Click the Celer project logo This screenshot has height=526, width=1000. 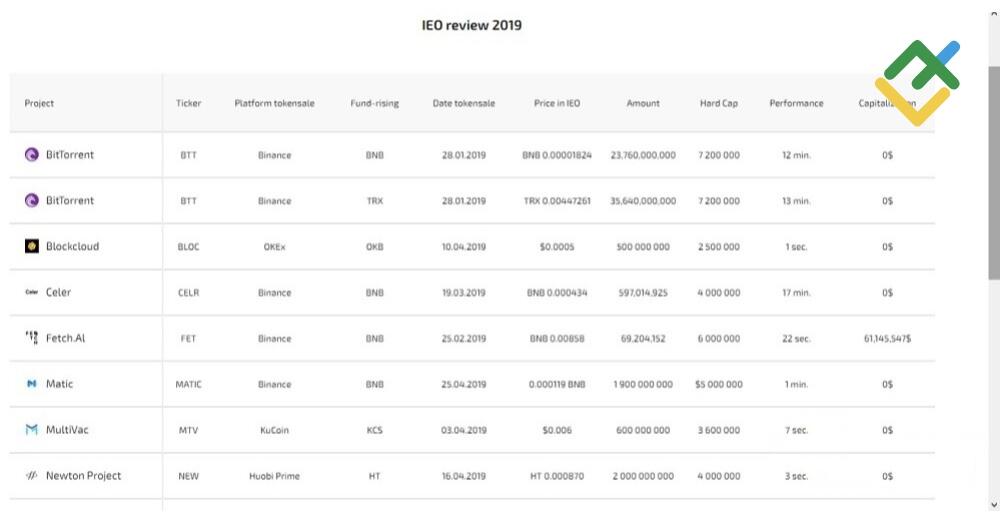tap(31, 292)
